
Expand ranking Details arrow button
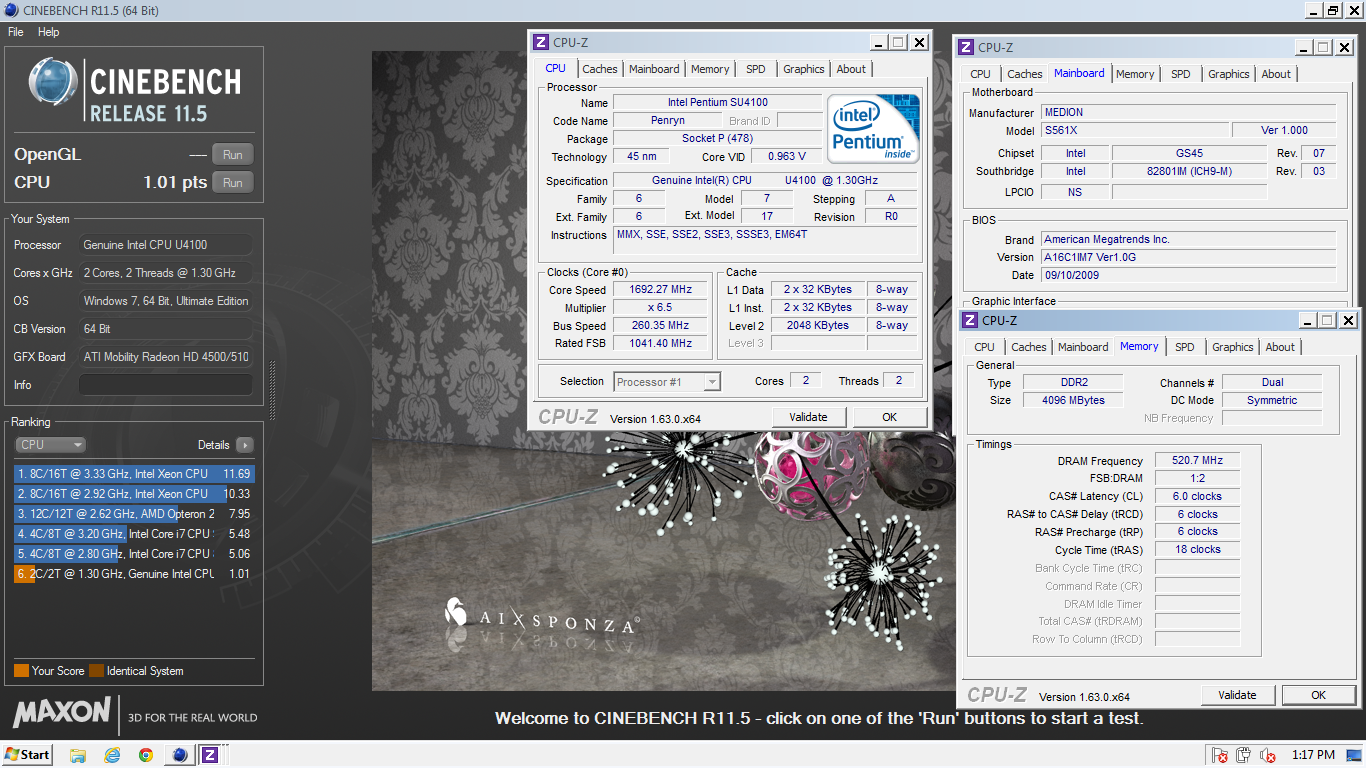(x=244, y=445)
